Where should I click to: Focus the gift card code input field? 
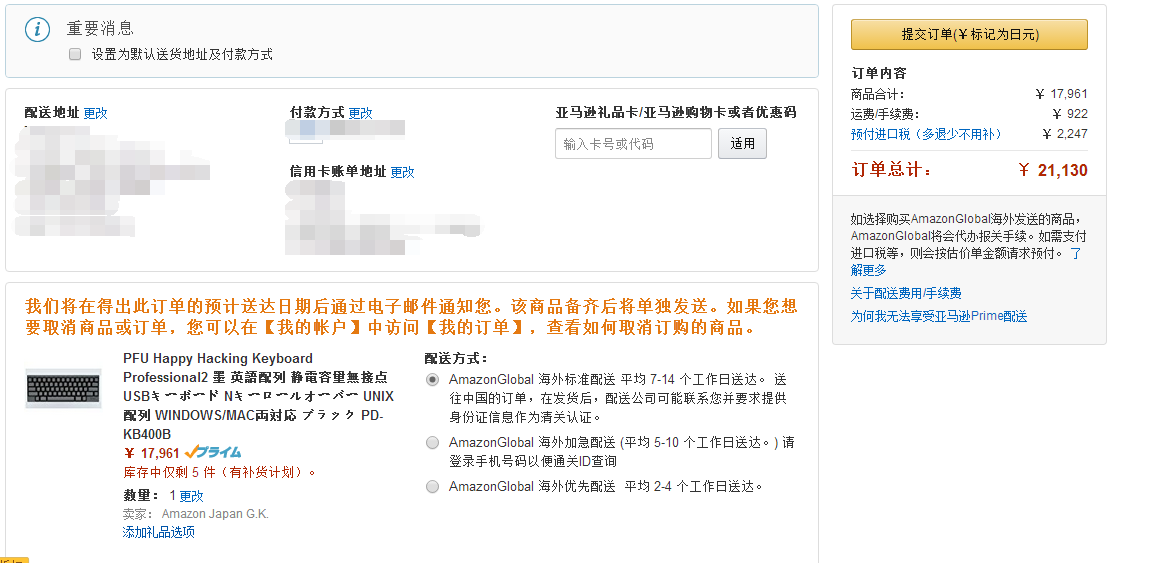click(x=633, y=143)
